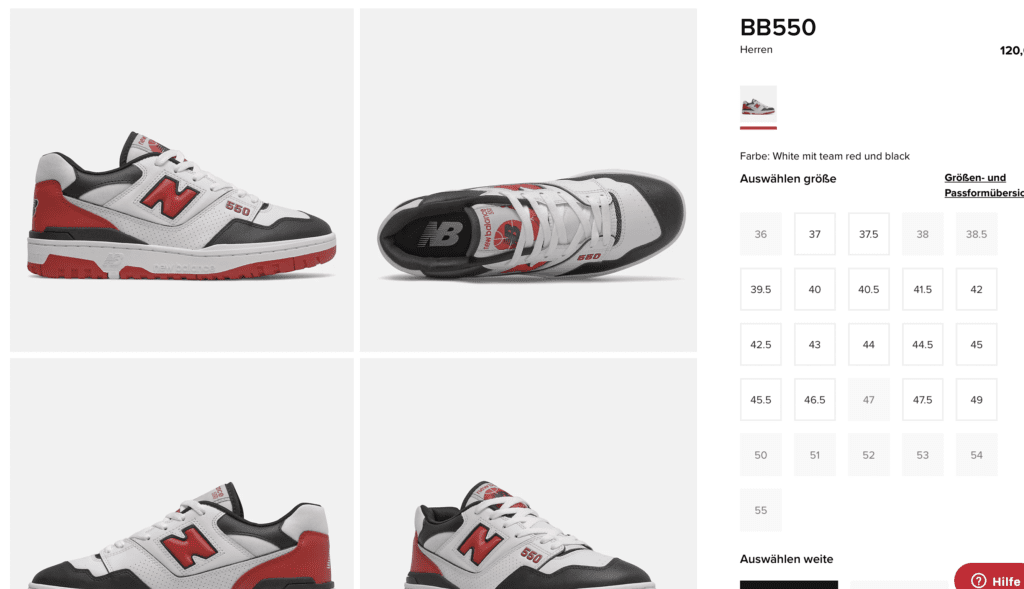Pick size 40.5
The image size is (1024, 589).
coord(869,289)
